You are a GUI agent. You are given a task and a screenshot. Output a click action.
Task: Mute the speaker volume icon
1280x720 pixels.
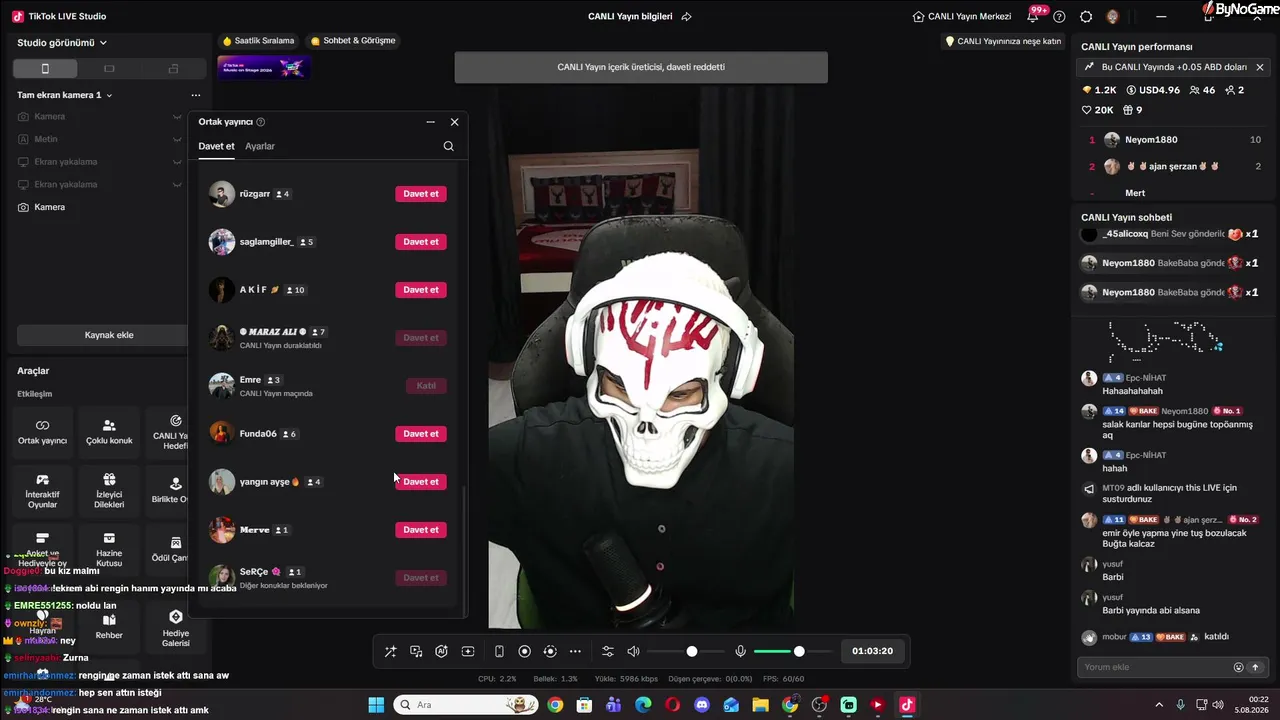[x=633, y=651]
